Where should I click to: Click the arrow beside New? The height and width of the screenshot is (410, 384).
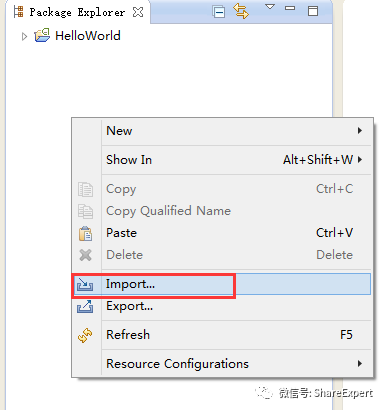tap(360, 131)
